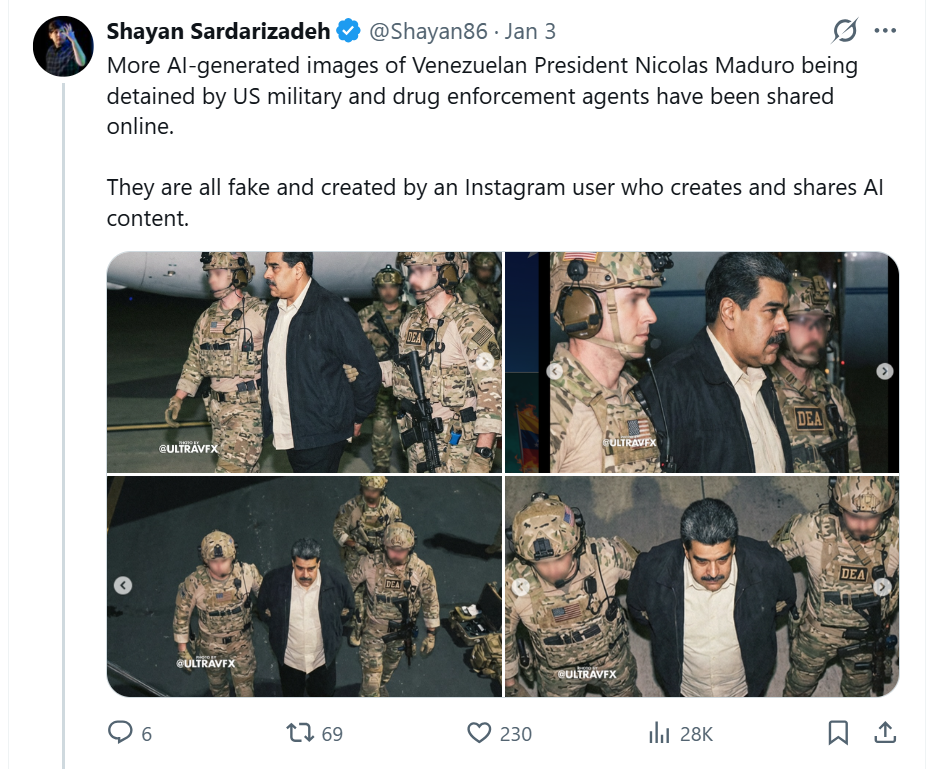Open Shayan Sardarizadeh display name link

point(218,32)
